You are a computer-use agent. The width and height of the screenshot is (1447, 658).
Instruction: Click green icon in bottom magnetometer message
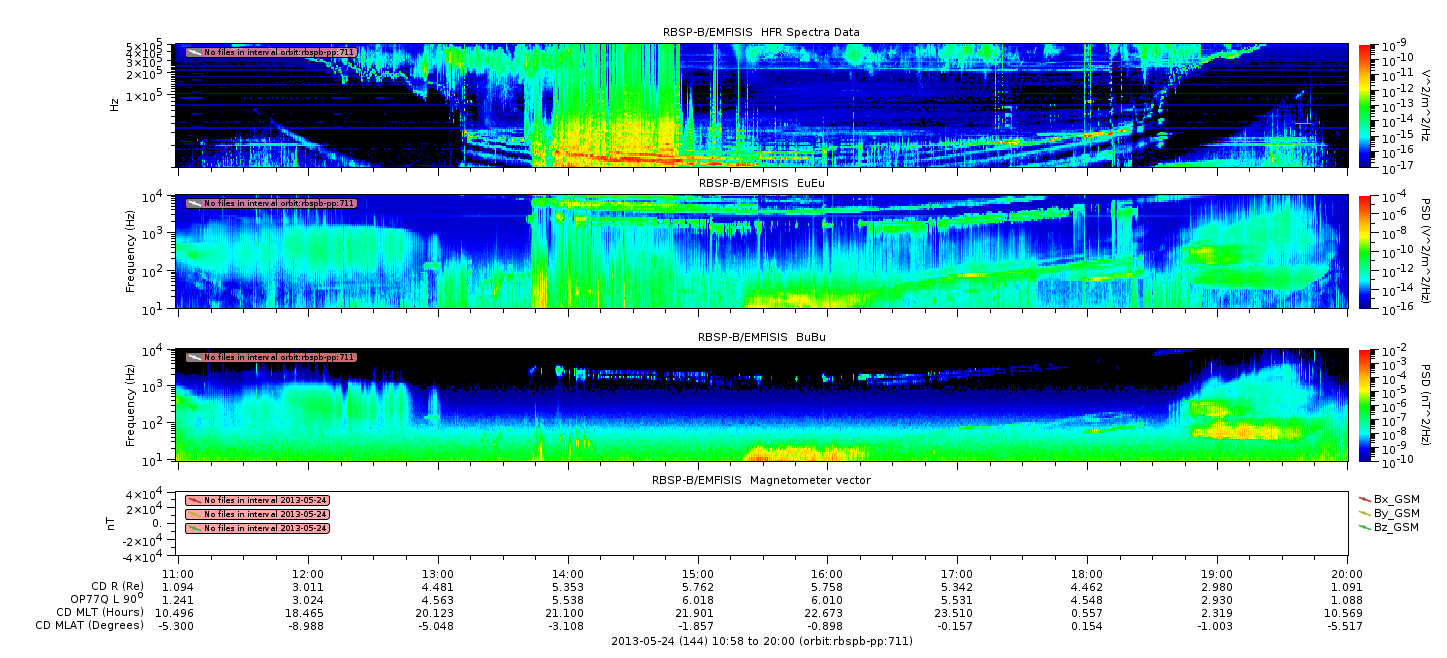(x=194, y=528)
